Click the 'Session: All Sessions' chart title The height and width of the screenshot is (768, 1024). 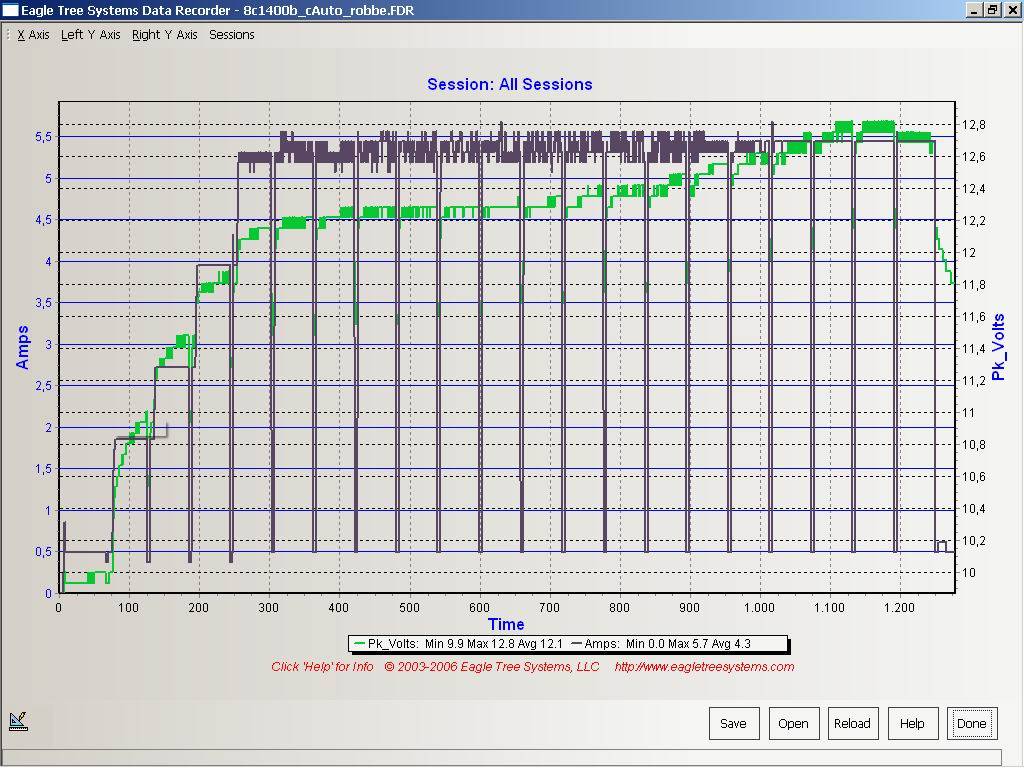click(x=509, y=84)
